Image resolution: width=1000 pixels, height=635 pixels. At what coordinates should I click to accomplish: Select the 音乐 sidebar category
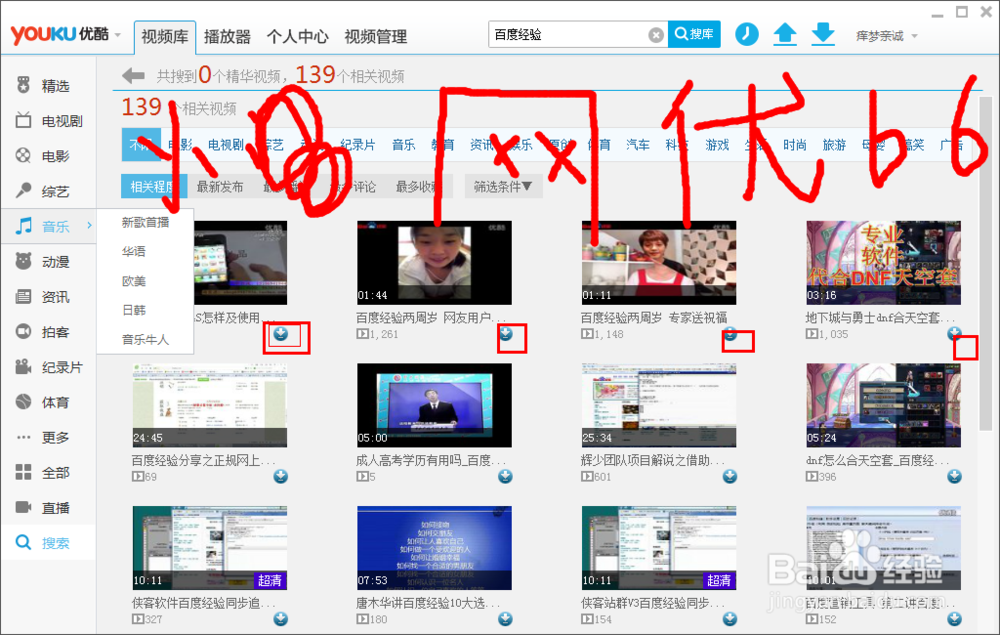[x=48, y=226]
